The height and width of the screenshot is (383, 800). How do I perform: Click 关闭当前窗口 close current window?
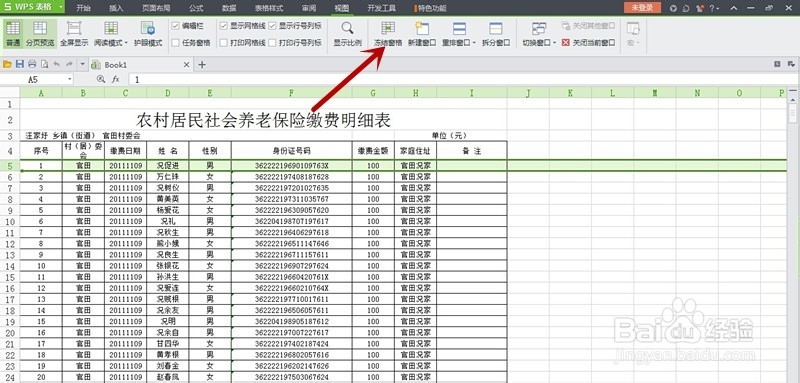click(x=588, y=43)
